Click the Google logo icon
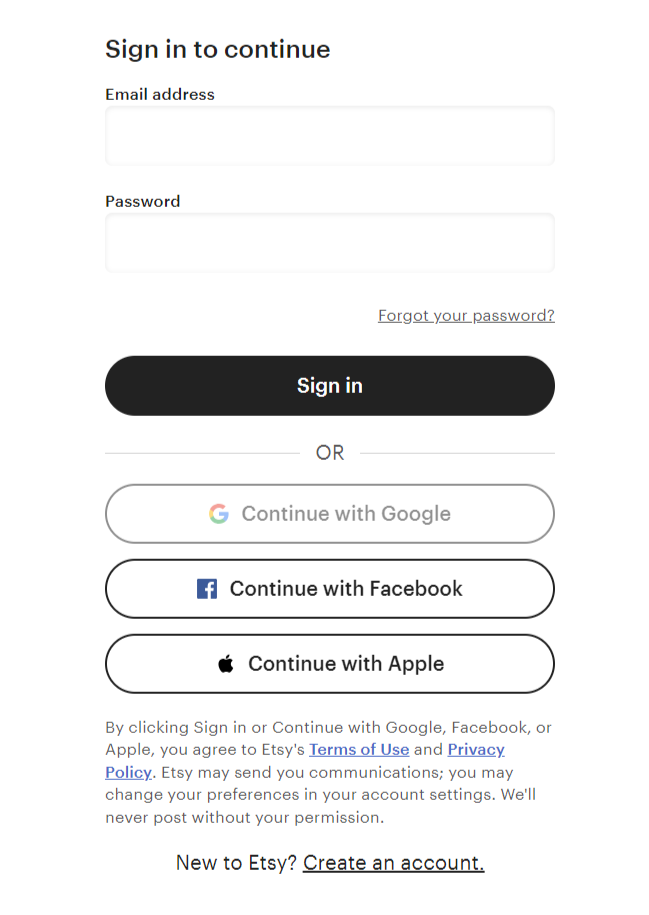Viewport: 649px width, 915px height. tap(219, 514)
